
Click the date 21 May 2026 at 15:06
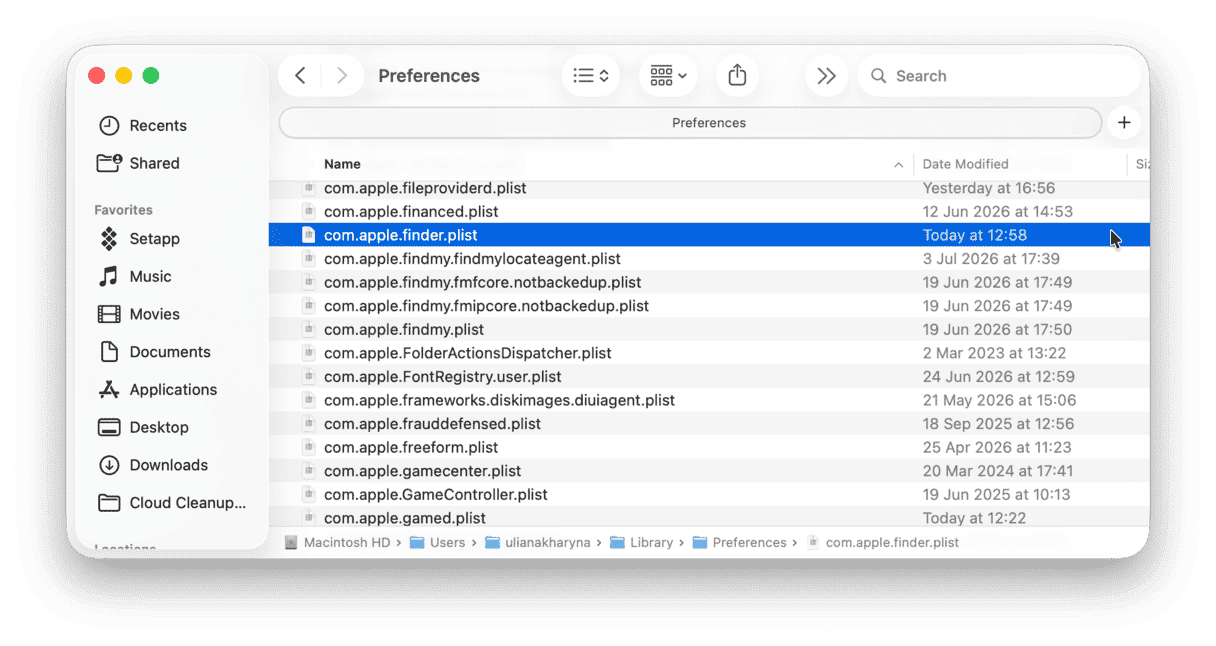coord(999,400)
